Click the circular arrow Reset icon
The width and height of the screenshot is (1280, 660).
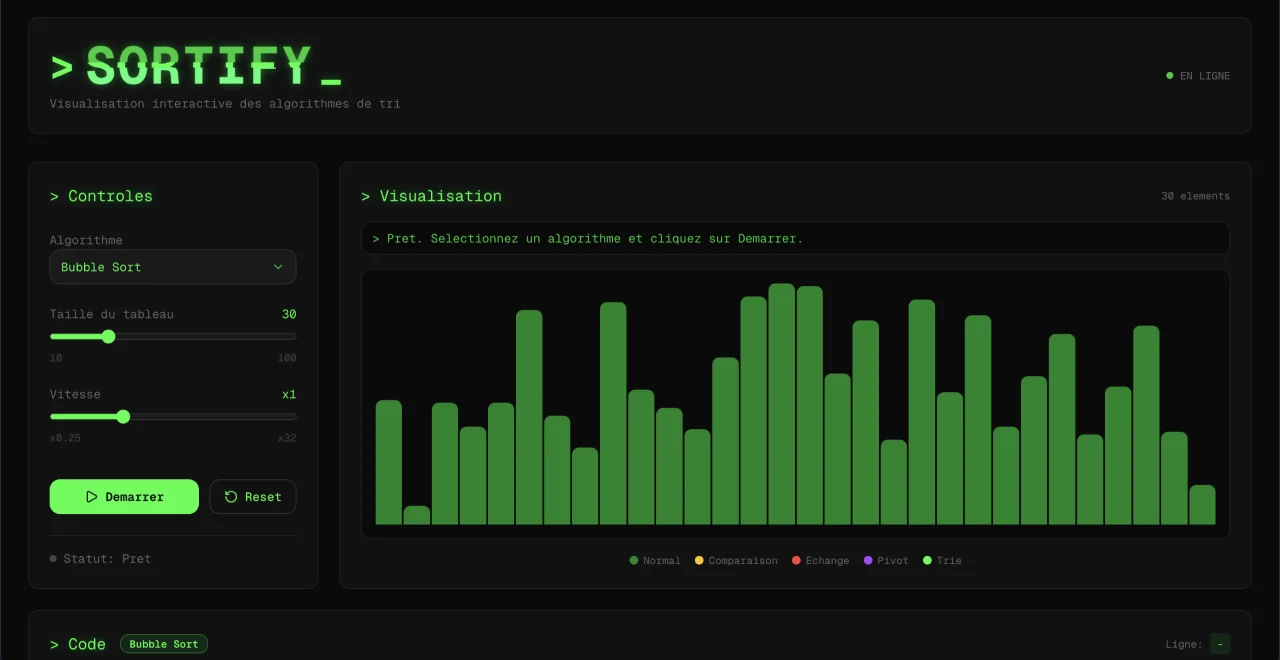pos(231,497)
